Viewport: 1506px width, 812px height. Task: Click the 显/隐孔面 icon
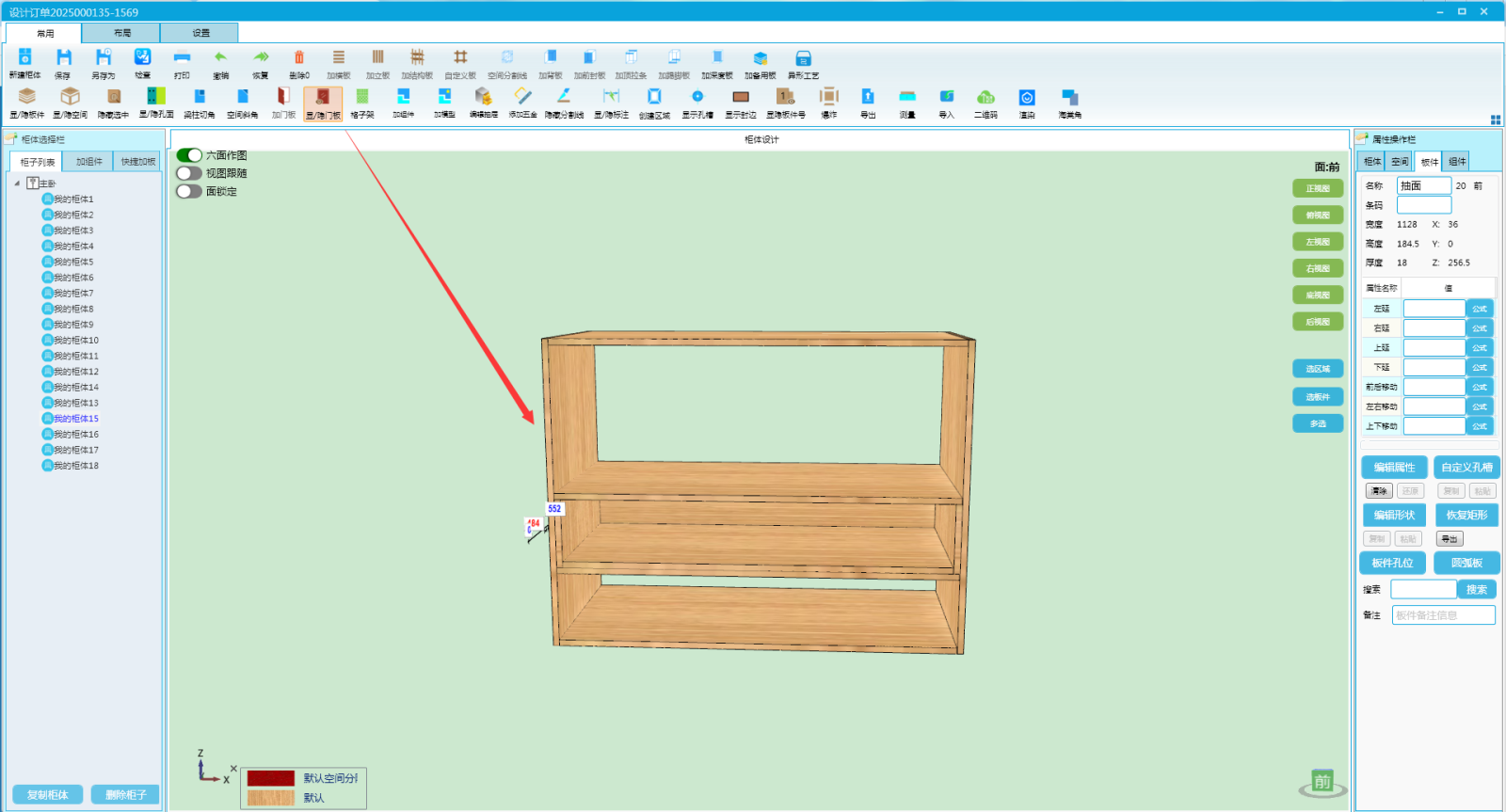[x=156, y=96]
